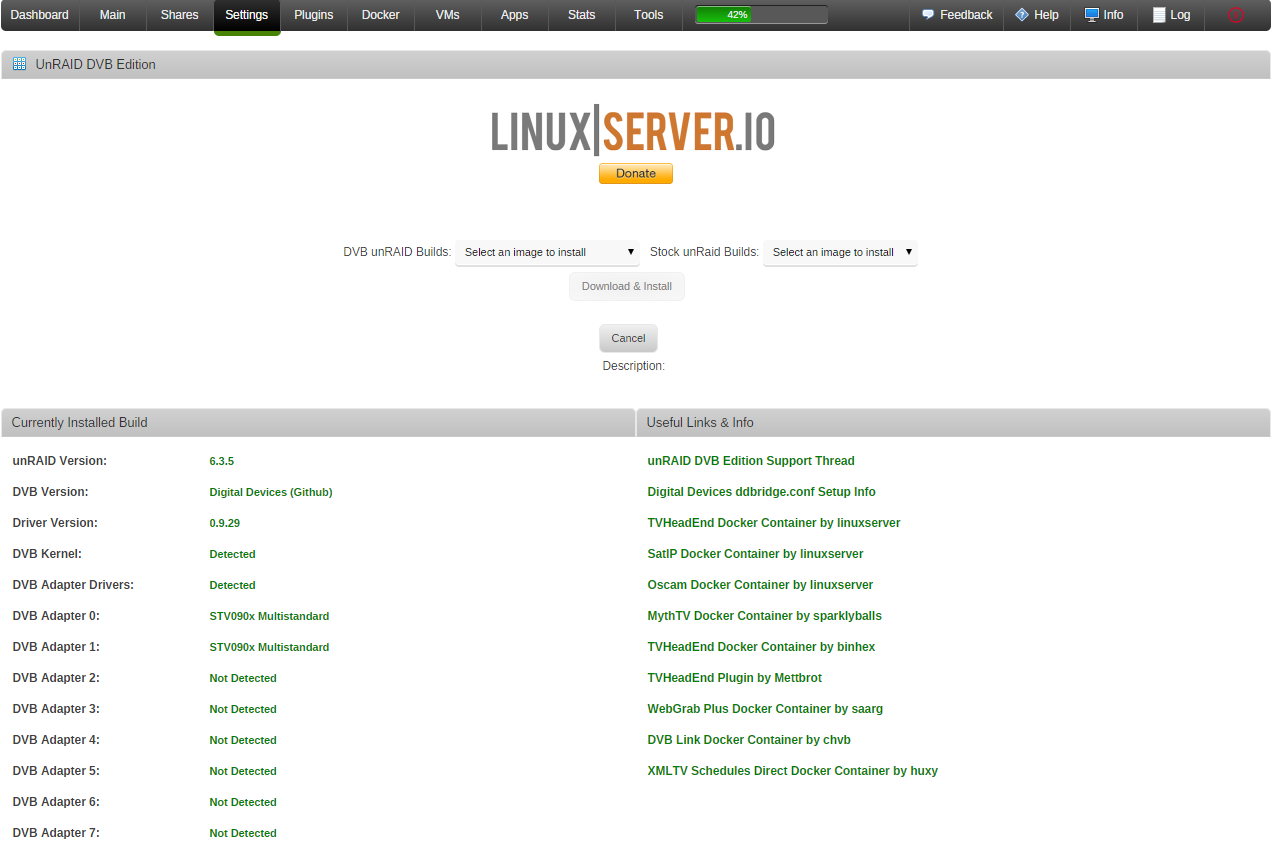The image size is (1272, 848).
Task: Open Digital Devices ddbridge.conf Setup Info link
Action: (762, 492)
